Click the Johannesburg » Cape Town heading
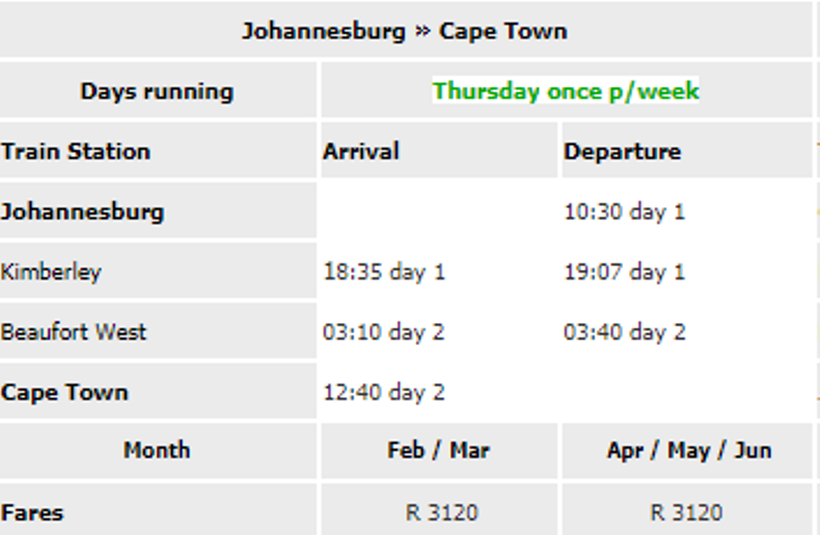The height and width of the screenshot is (535, 820). 404,31
